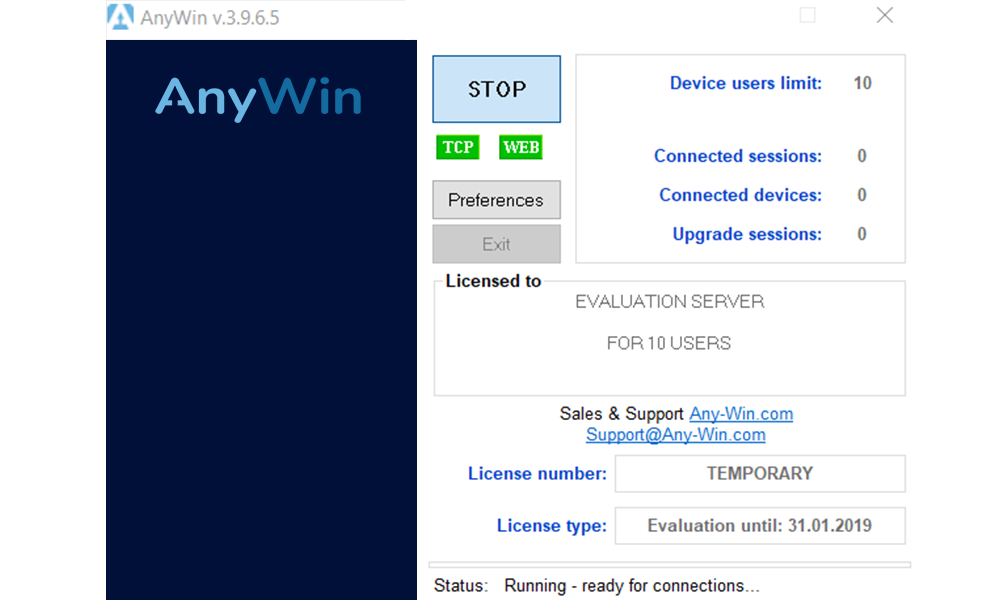Click the AnyWin title bar app icon
The image size is (1000, 600).
click(x=120, y=17)
